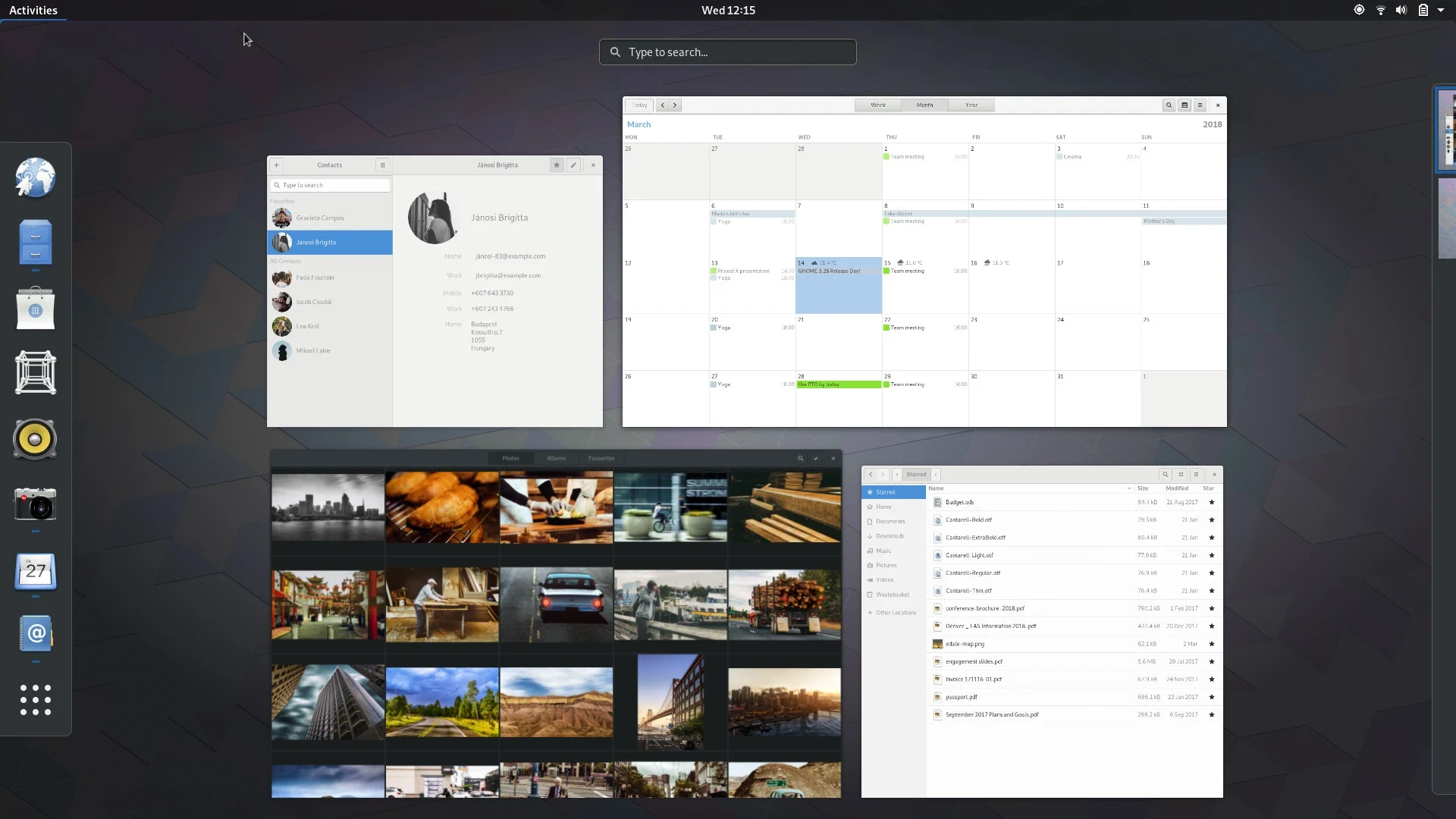This screenshot has width=1456, height=819.
Task: Open Contacts hamburger menu button
Action: (x=383, y=165)
